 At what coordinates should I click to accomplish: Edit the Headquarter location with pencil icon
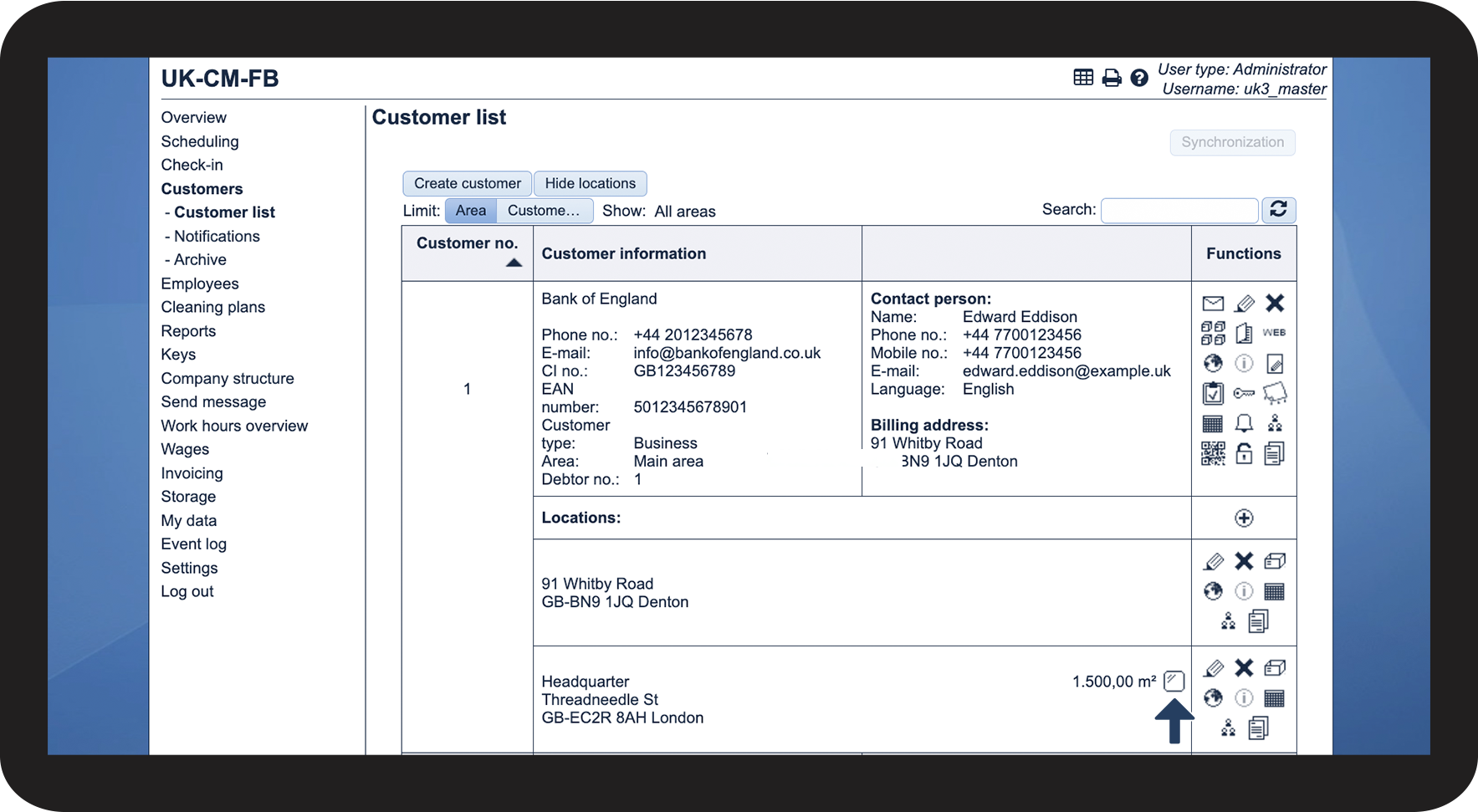(1214, 668)
